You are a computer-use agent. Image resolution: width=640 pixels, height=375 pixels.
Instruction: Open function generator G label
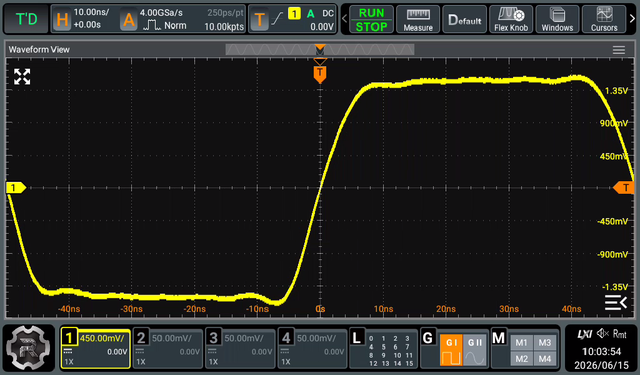click(428, 338)
